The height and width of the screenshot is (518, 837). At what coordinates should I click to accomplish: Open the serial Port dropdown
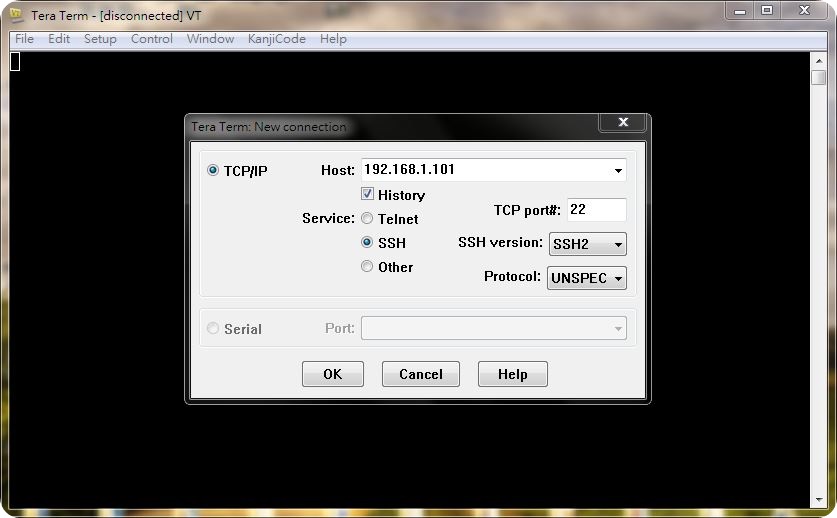coord(494,328)
